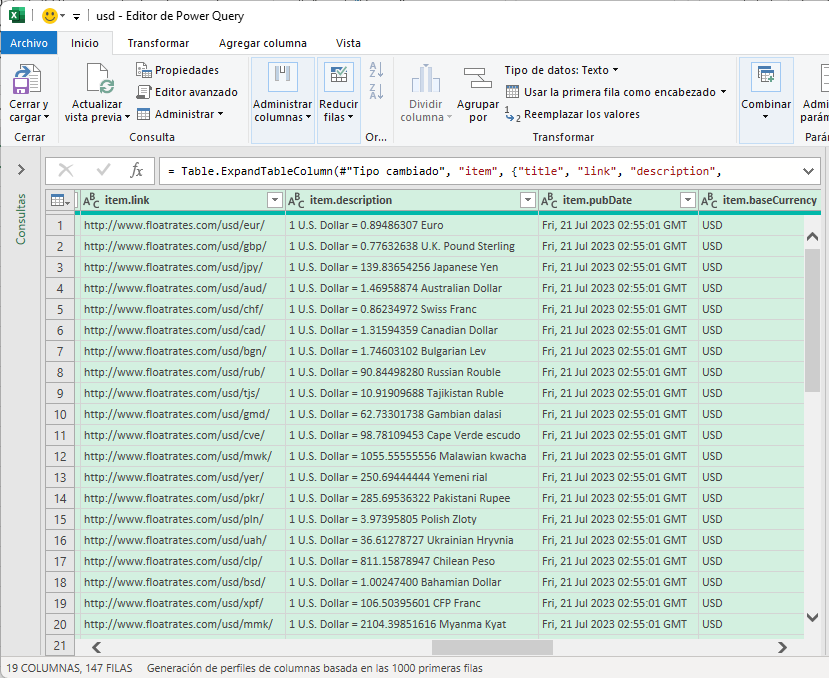Viewport: 829px width, 678px height.
Task: Select the Polish Zloty description cell
Action: [x=412, y=519]
